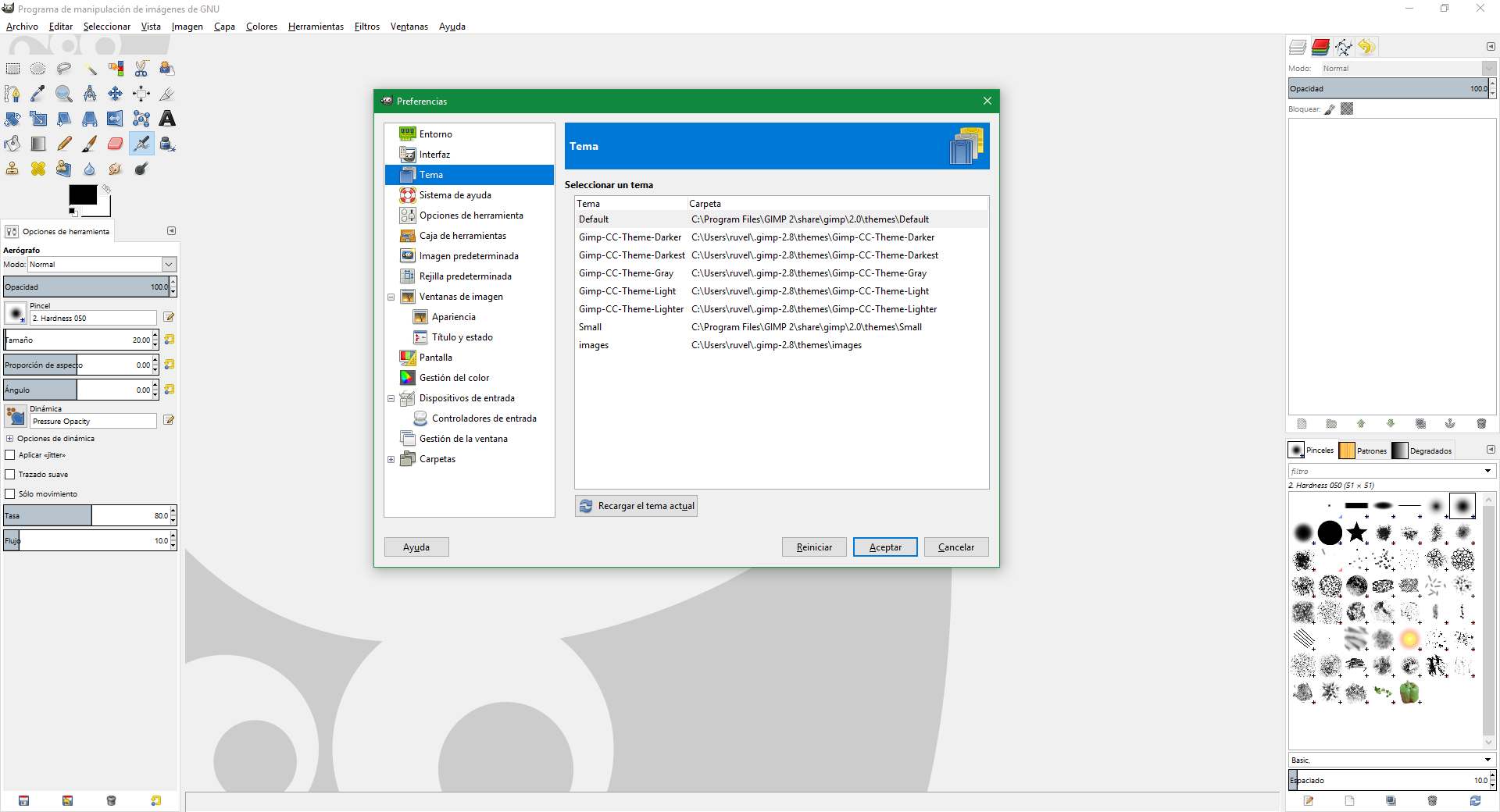Open the brush tag filter dropdown

(x=1487, y=472)
